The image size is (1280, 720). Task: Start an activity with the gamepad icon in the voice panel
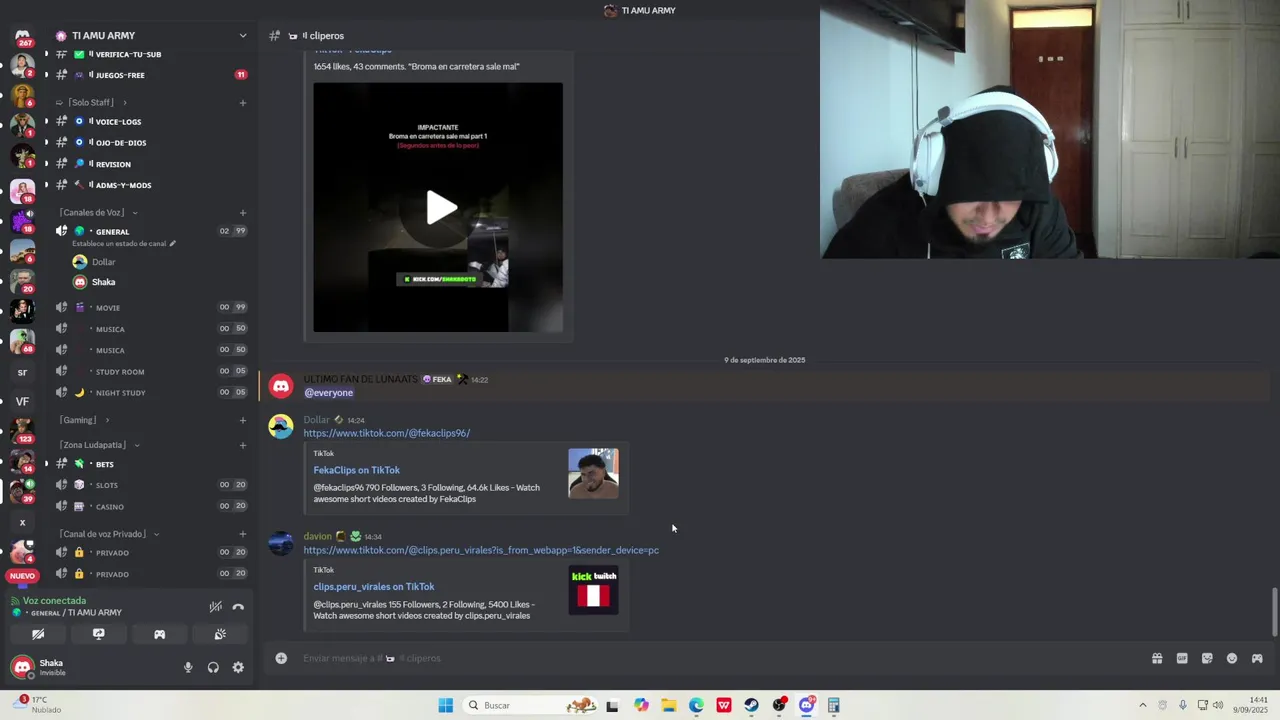tap(159, 634)
